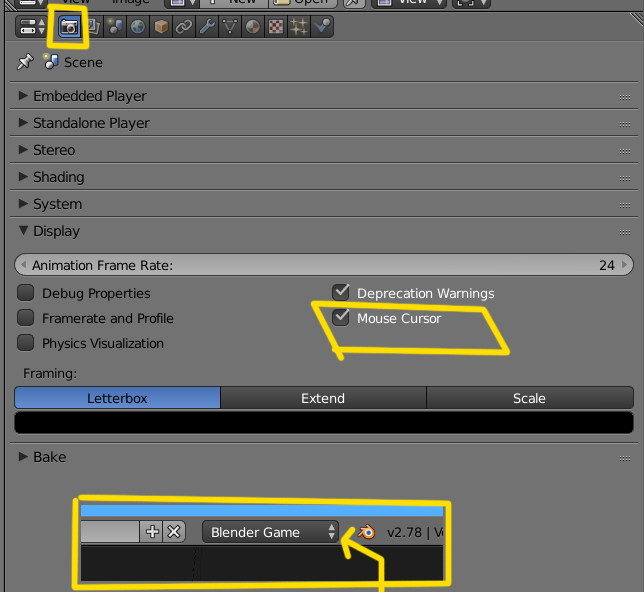
Task: Click the Open button in the top header
Action: 303,3
